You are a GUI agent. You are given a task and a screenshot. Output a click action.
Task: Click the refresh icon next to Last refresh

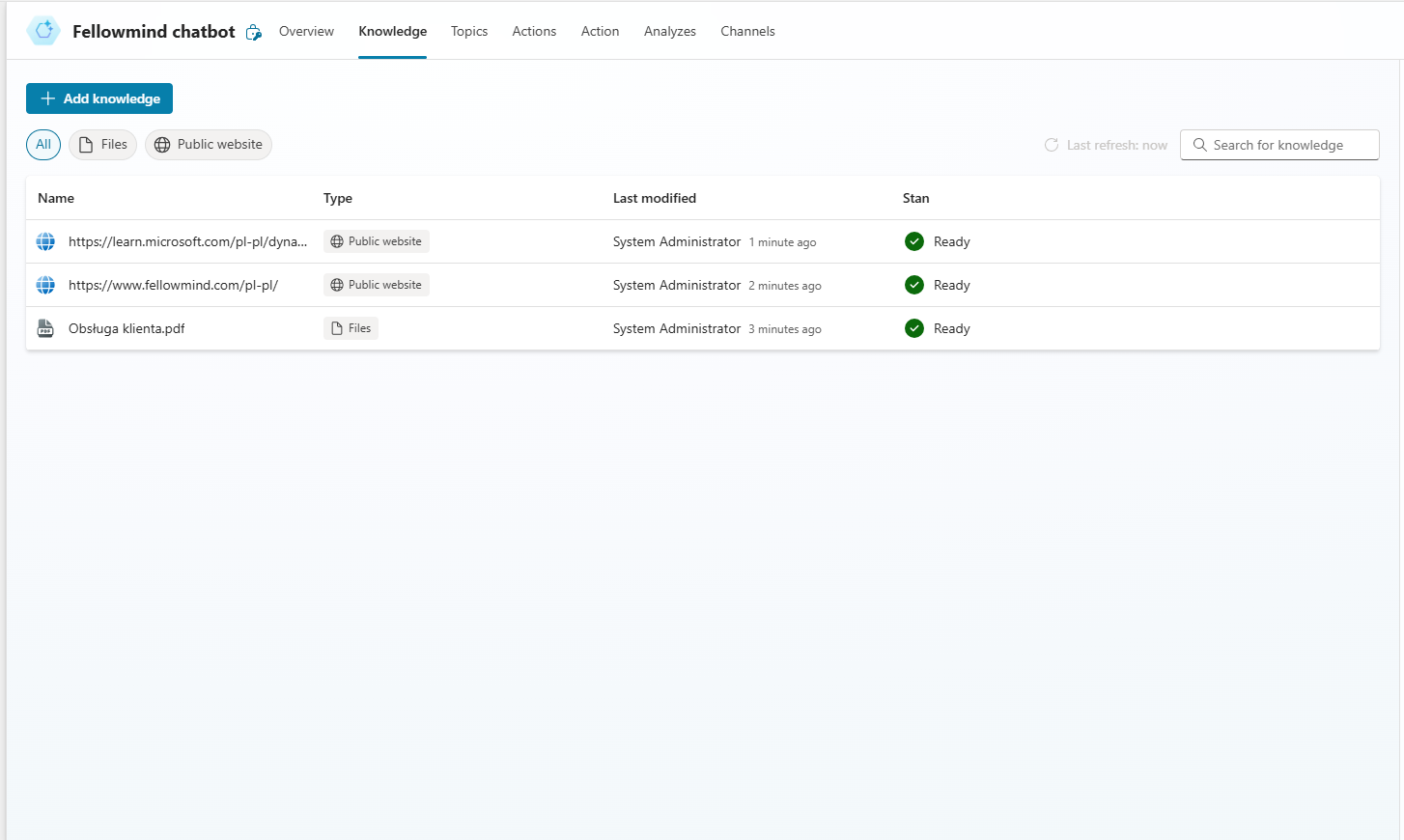(1052, 145)
